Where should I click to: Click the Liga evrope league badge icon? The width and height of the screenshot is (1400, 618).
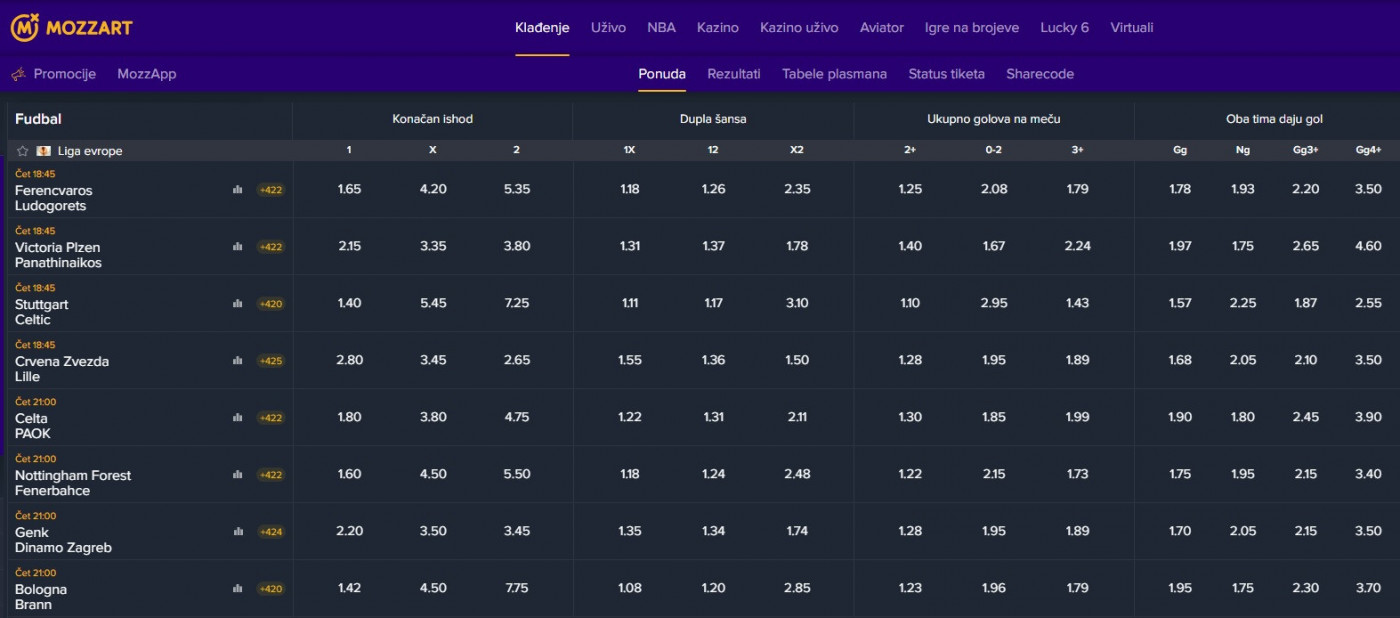(44, 151)
